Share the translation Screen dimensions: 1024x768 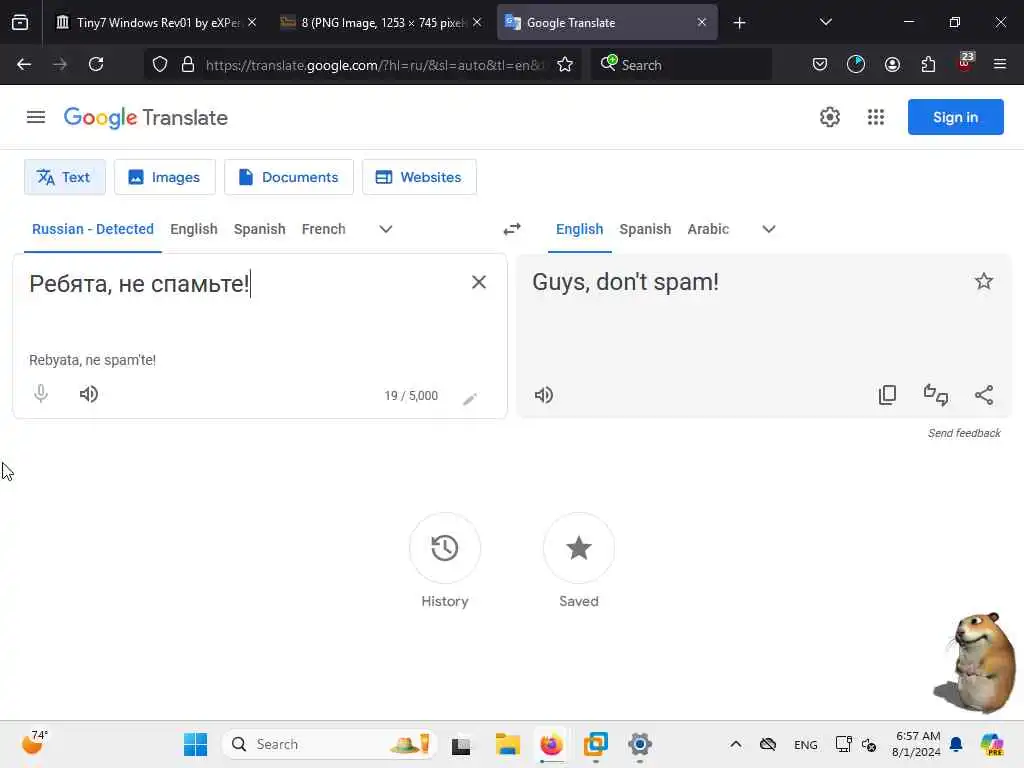[984, 395]
